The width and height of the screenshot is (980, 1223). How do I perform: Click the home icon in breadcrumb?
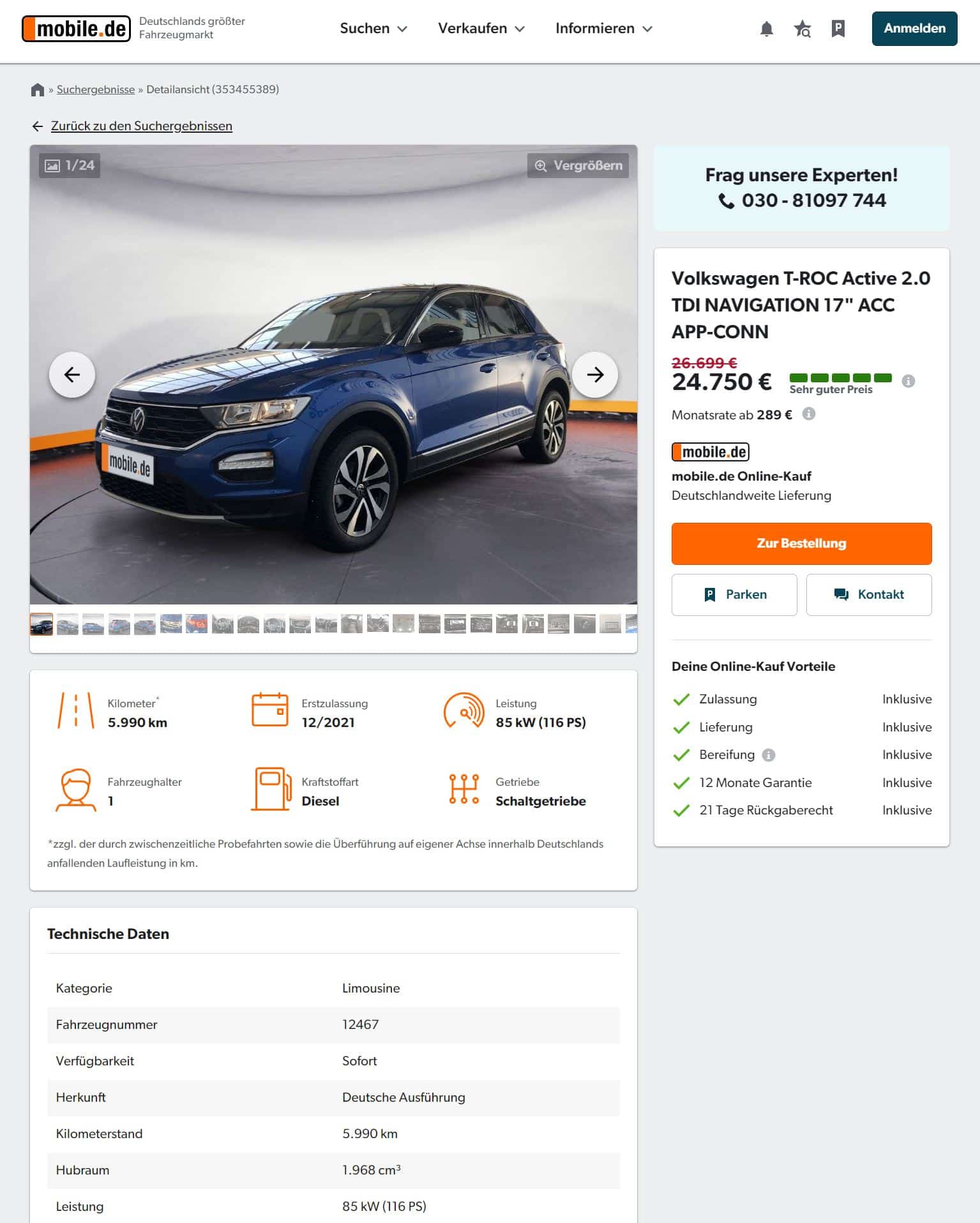click(x=38, y=89)
